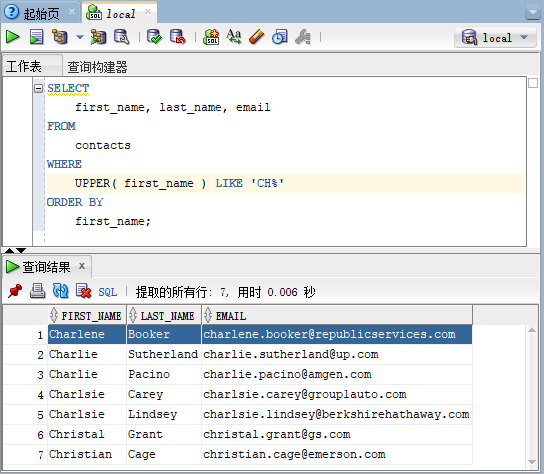The width and height of the screenshot is (544, 474).
Task: Click the Commit icon in the toolbar
Action: 154,37
